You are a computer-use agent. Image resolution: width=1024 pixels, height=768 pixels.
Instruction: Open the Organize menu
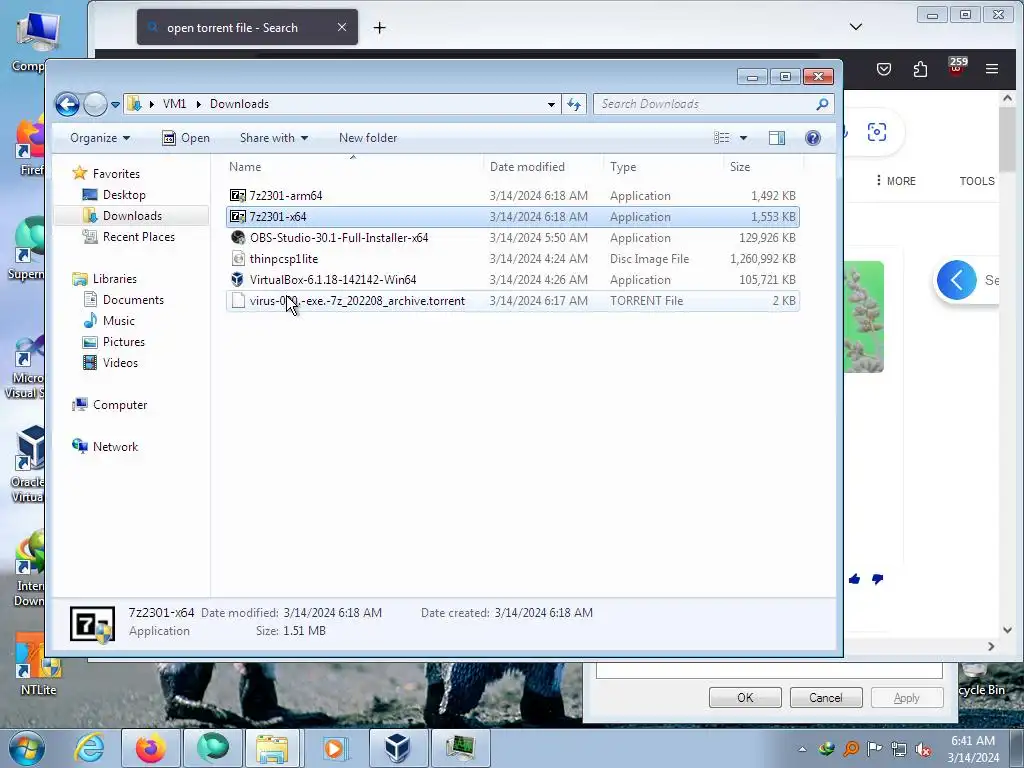pyautogui.click(x=100, y=138)
